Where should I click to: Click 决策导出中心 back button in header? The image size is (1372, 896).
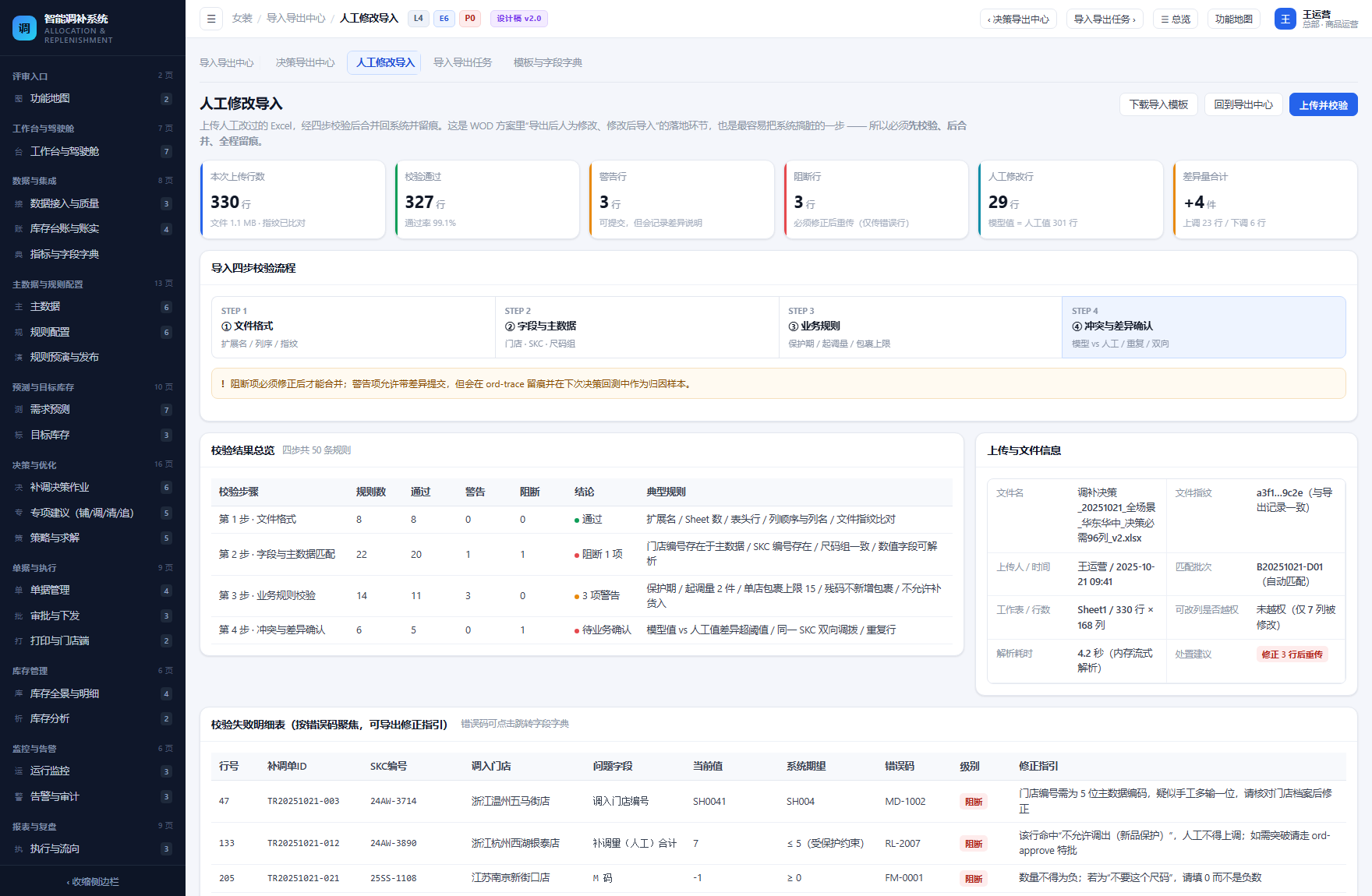tap(1018, 19)
